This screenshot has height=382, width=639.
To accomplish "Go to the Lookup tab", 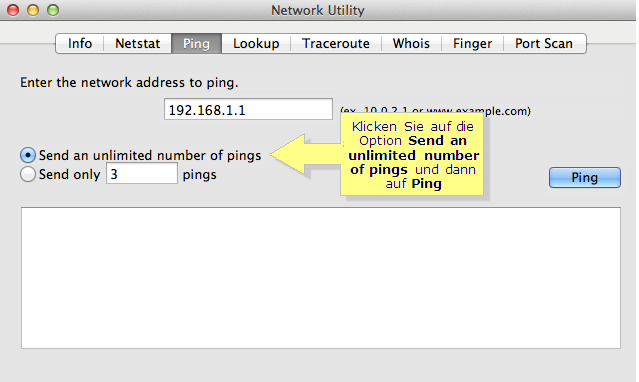I will [x=256, y=44].
